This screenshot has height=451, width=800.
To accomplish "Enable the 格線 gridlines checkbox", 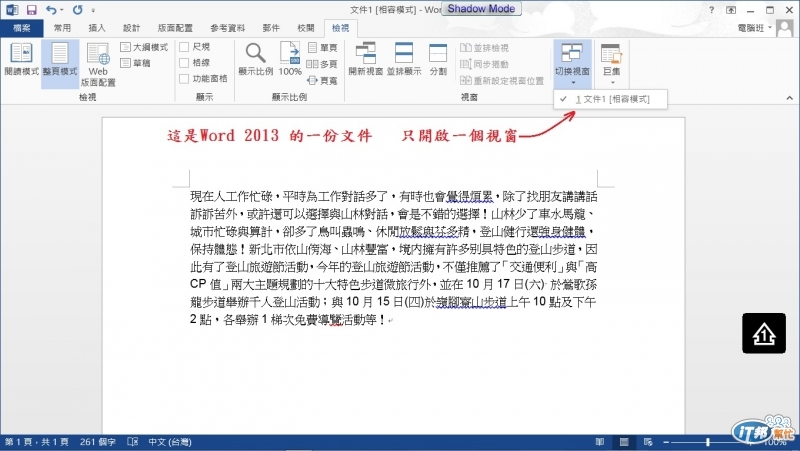I will pyautogui.click(x=195, y=63).
